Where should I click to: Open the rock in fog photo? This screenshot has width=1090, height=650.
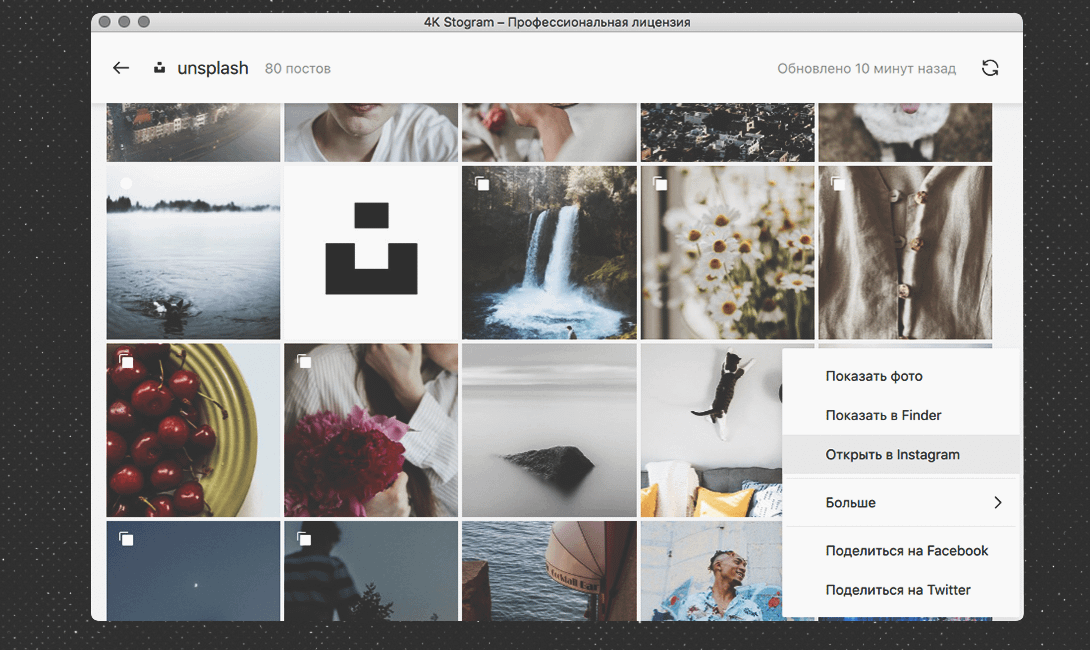click(x=549, y=430)
